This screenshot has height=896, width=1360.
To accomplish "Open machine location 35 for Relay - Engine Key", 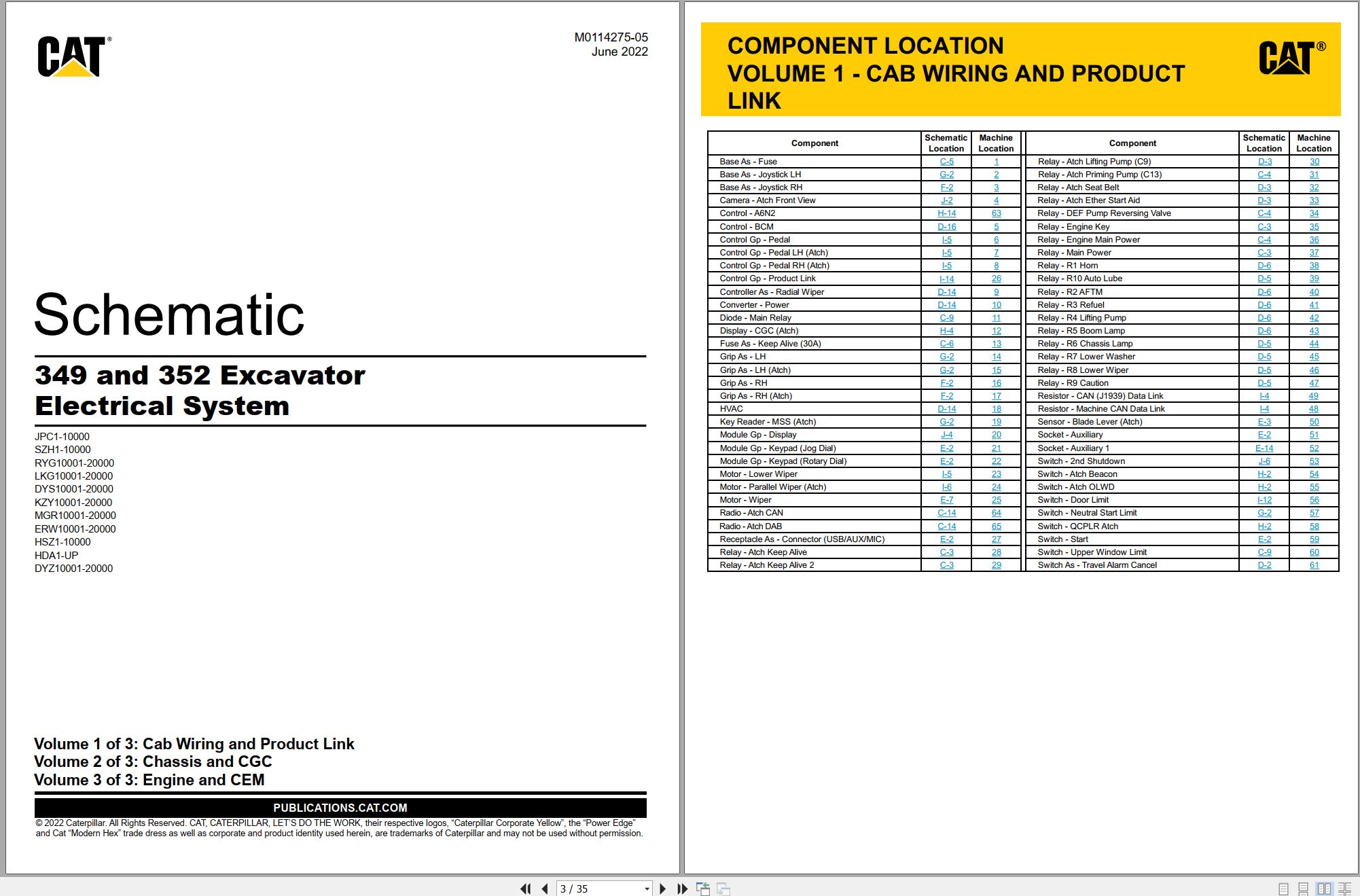I will point(1314,227).
